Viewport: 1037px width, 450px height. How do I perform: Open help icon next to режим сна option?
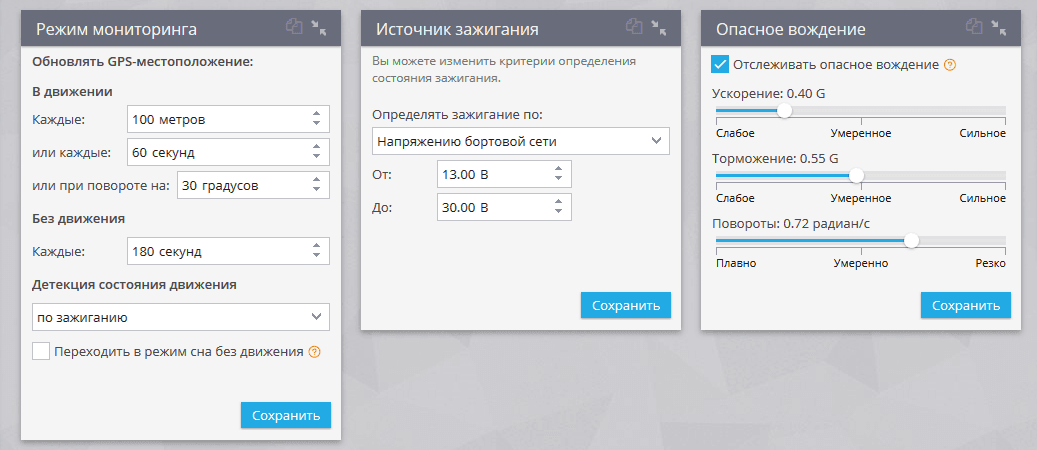click(315, 352)
